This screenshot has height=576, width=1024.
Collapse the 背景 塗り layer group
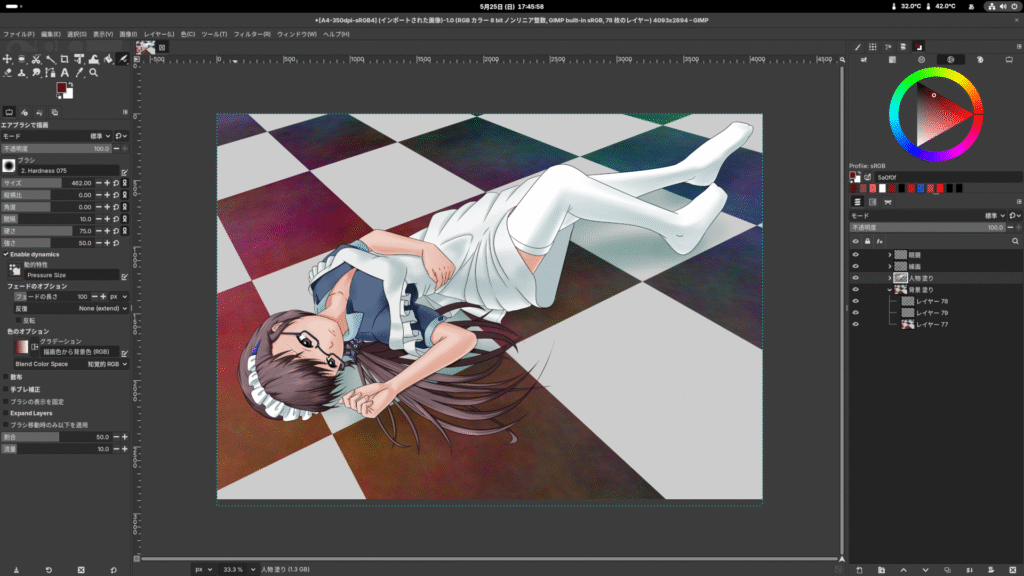(x=889, y=290)
